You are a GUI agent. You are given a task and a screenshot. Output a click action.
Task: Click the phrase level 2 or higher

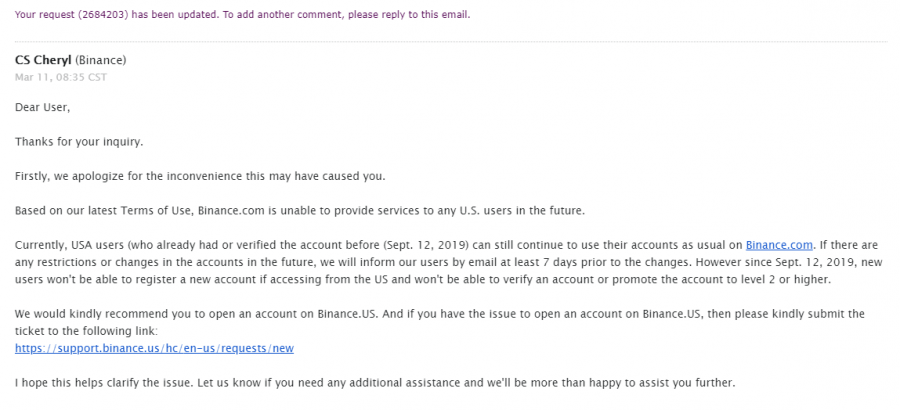pyautogui.click(x=778, y=280)
